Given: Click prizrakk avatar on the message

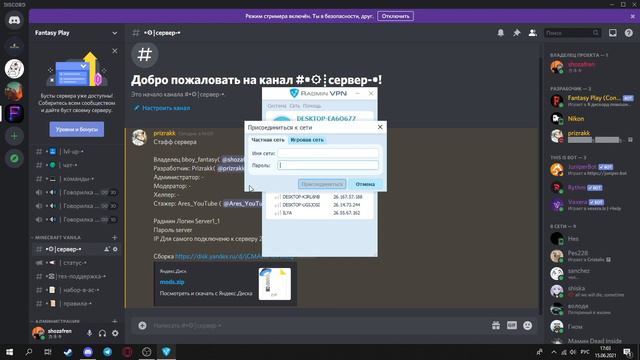Looking at the screenshot, I should coord(140,138).
